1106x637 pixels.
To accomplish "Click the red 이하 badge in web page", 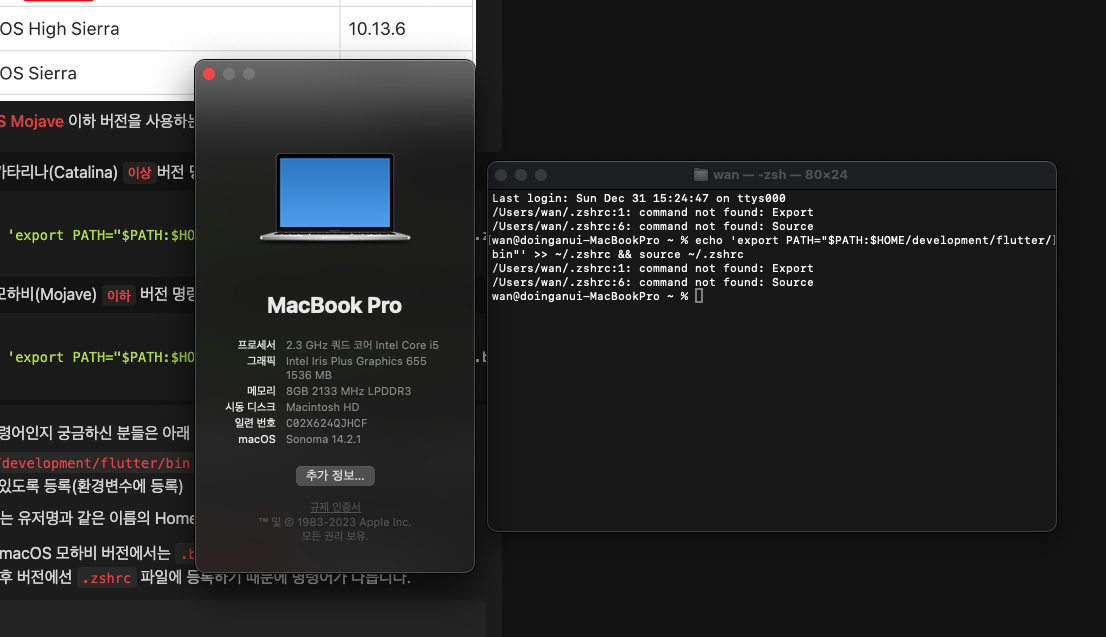I will point(118,295).
